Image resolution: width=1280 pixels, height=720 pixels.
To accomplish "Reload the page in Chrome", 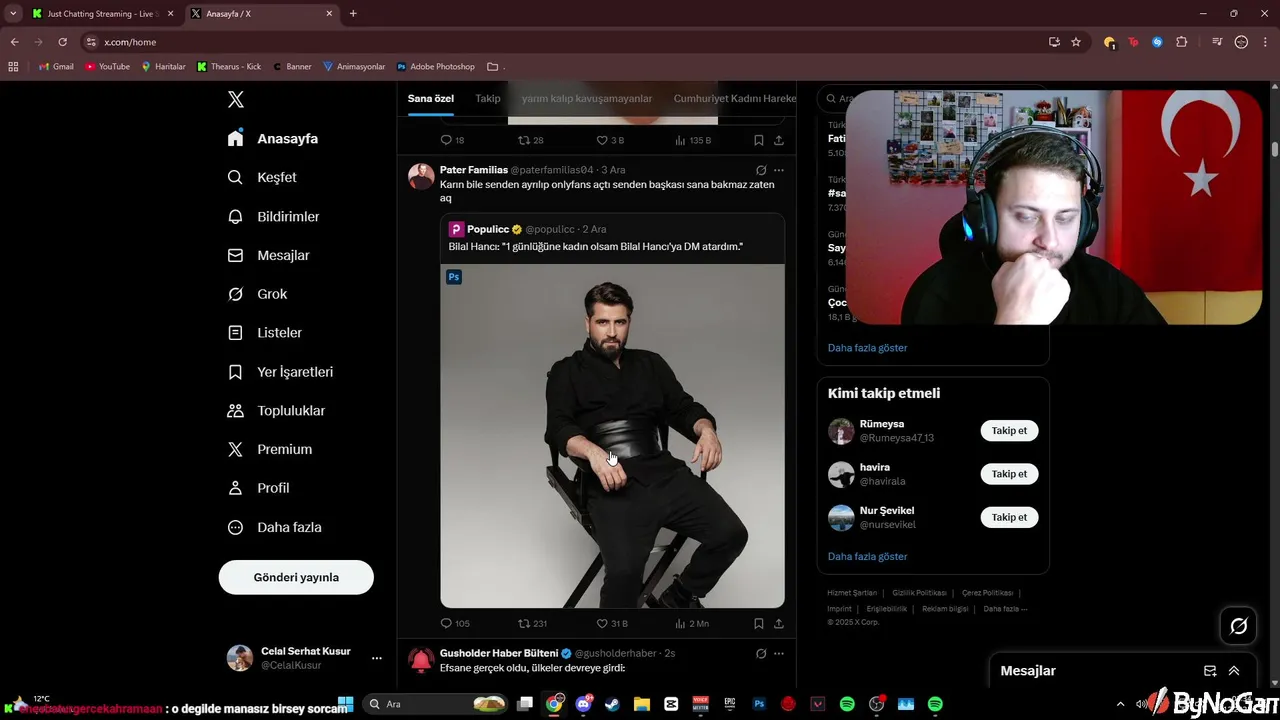I will point(62,42).
